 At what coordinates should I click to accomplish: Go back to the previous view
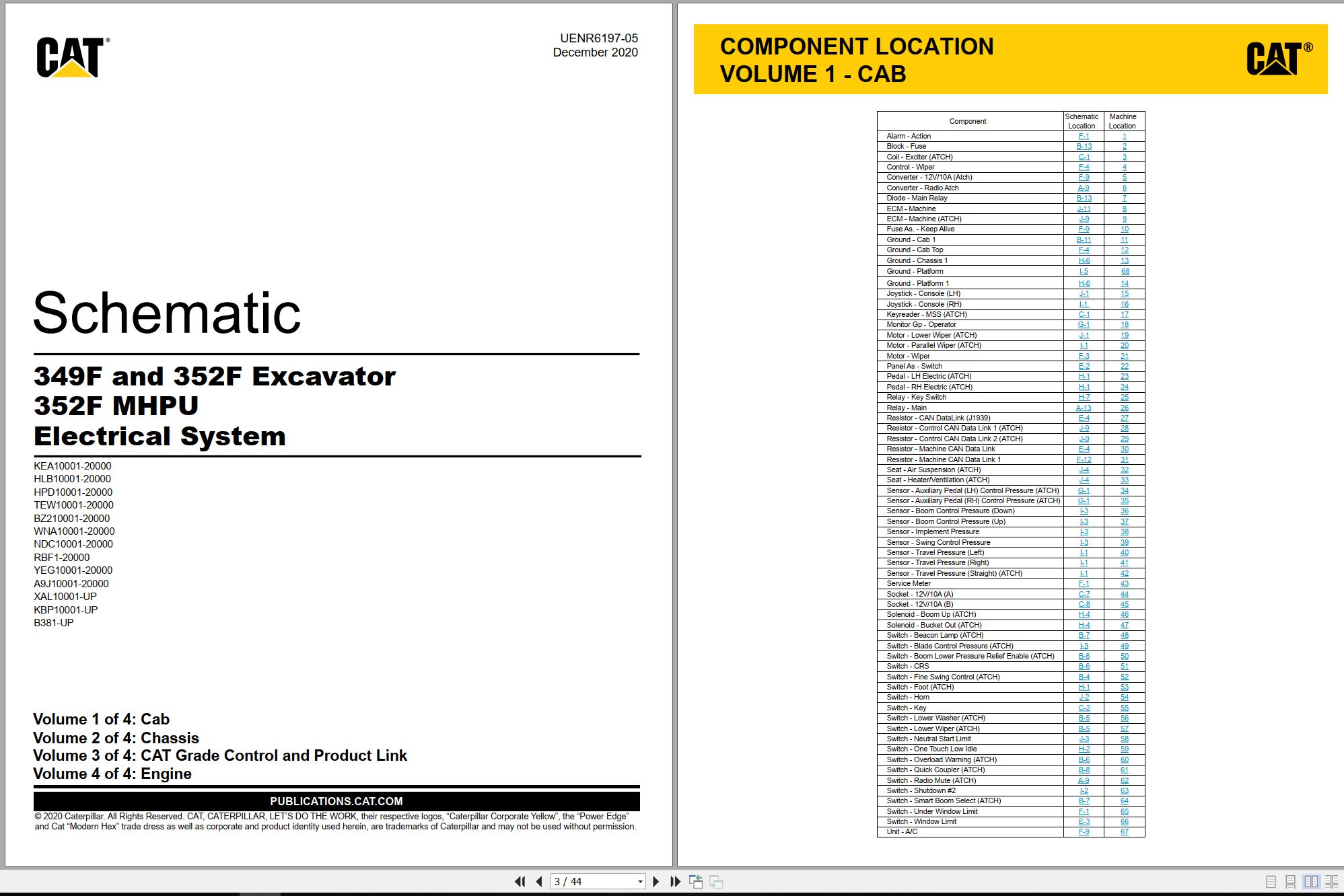pyautogui.click(x=696, y=881)
